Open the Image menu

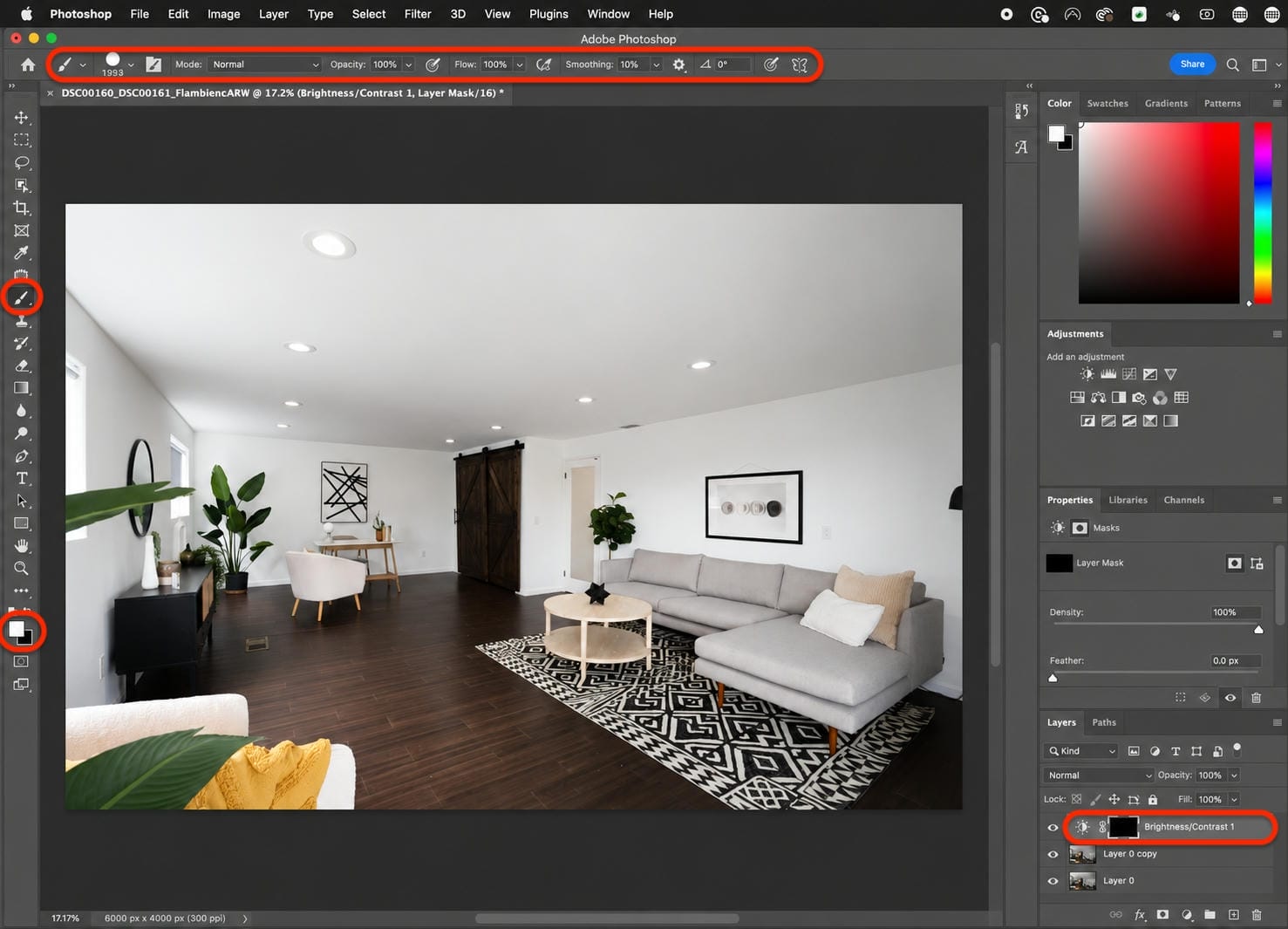(x=223, y=14)
